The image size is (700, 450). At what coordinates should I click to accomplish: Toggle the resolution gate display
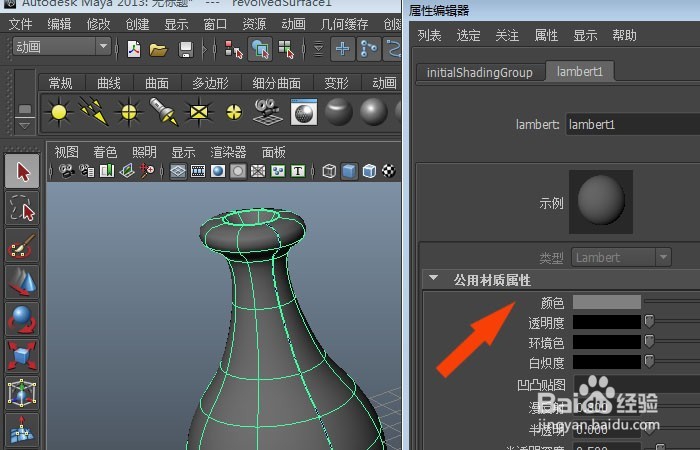218,171
